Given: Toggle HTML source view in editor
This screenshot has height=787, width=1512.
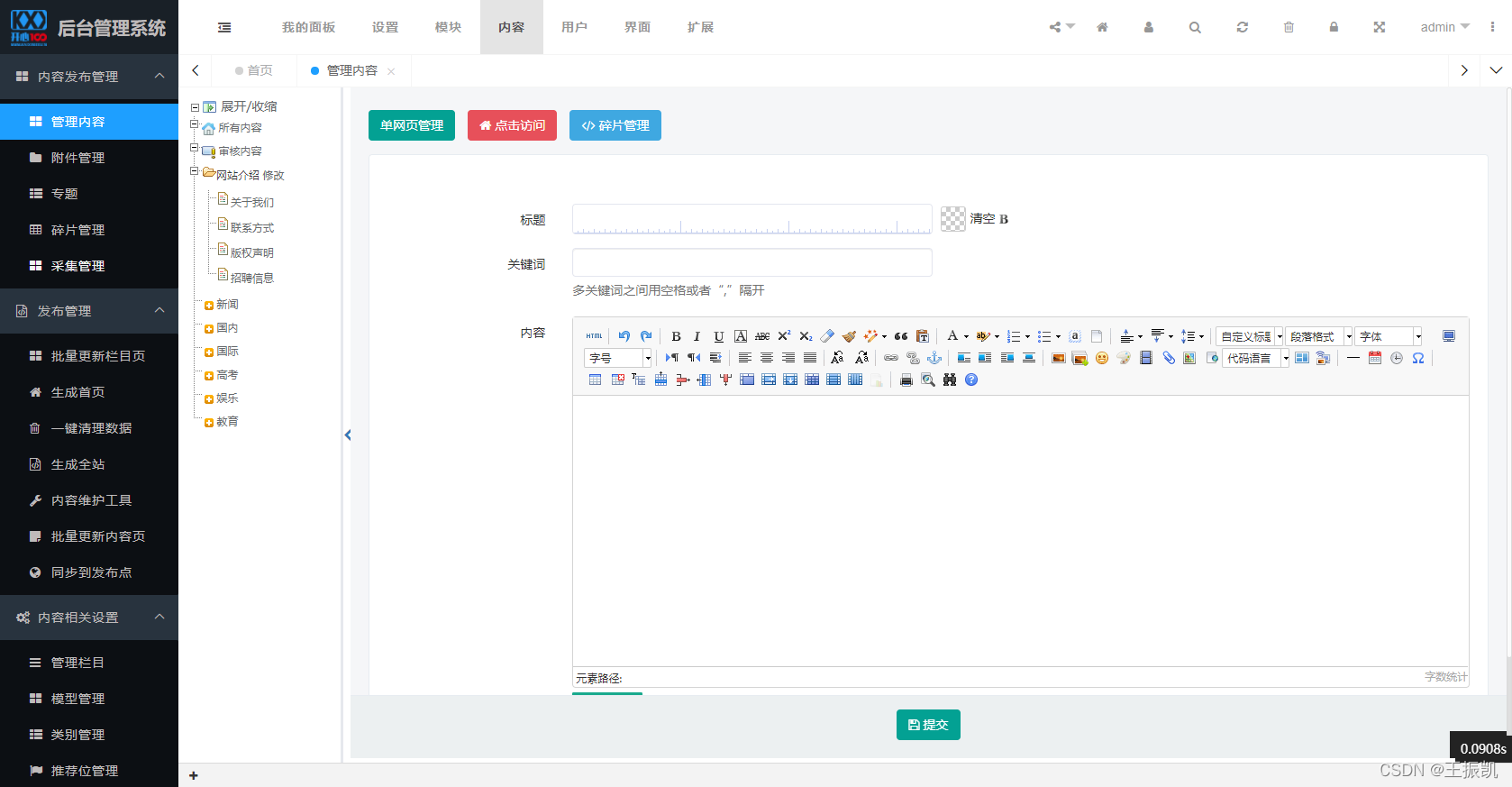Looking at the screenshot, I should (x=594, y=336).
